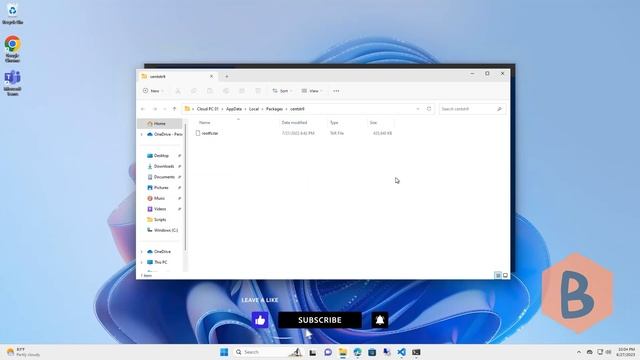Open Microsoft Teams desktop icon
Viewport: 640px width, 360px height.
pos(12,83)
